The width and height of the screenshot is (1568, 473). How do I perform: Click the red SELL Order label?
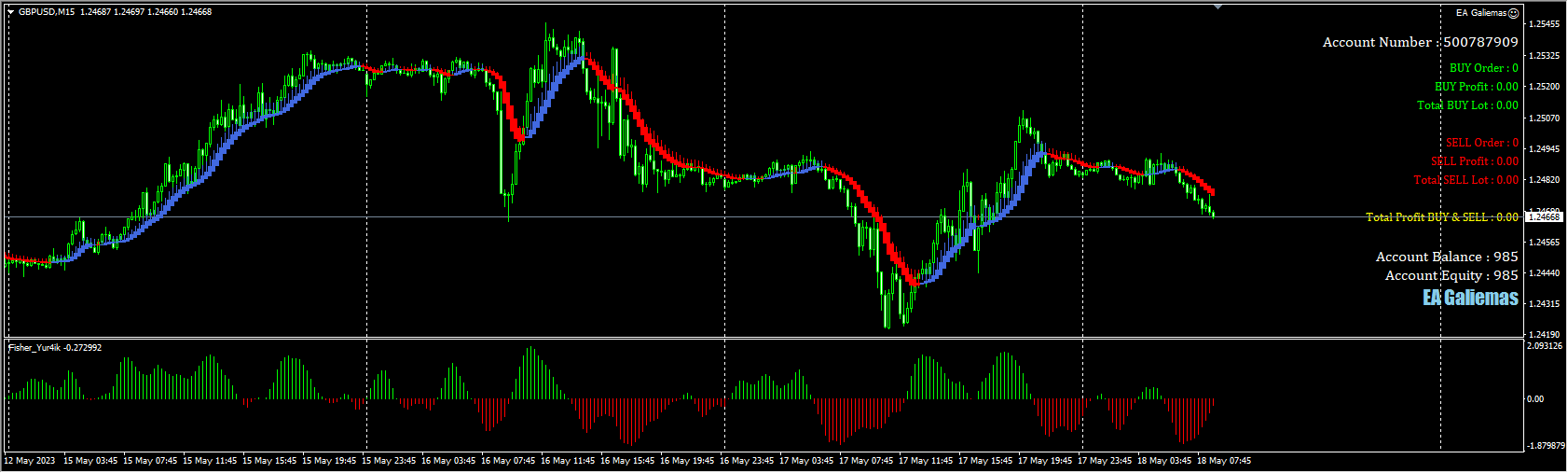coord(1481,143)
